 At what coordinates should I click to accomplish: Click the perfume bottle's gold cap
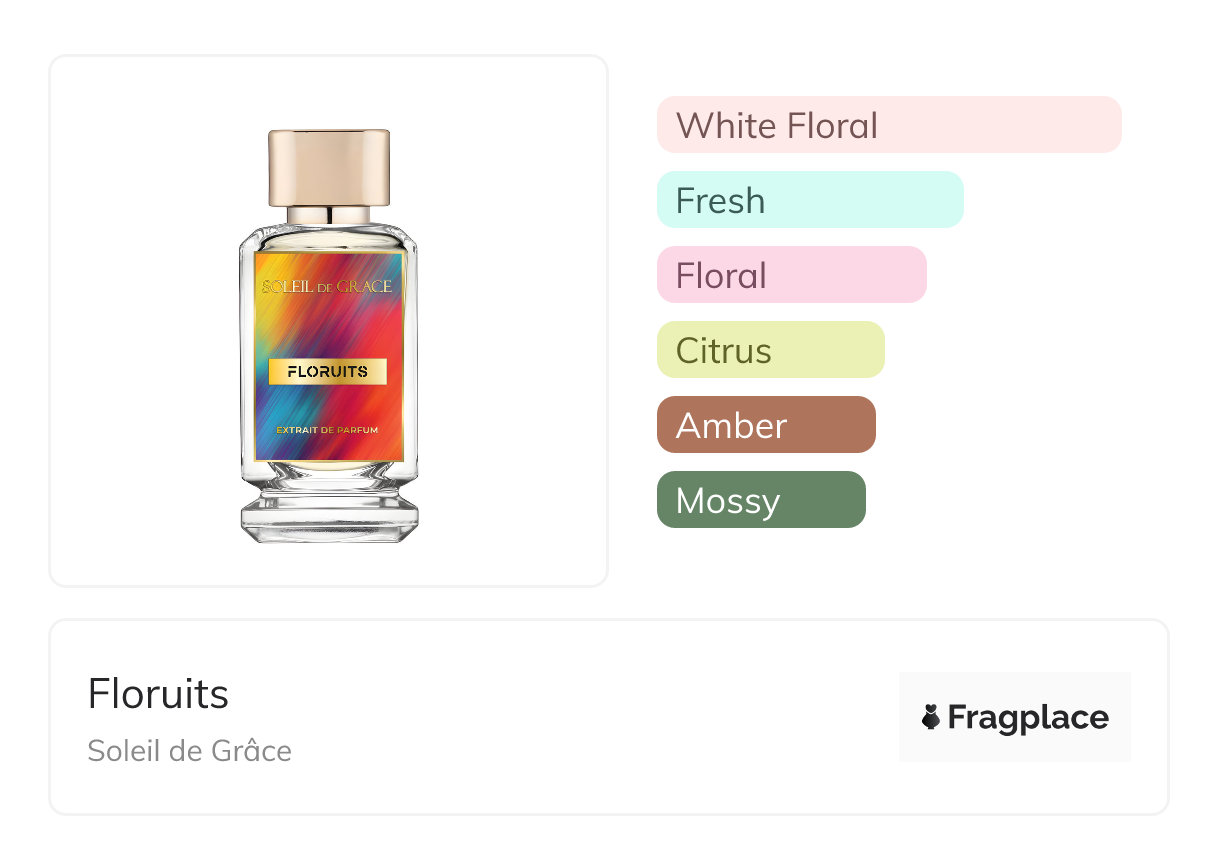coord(328,166)
